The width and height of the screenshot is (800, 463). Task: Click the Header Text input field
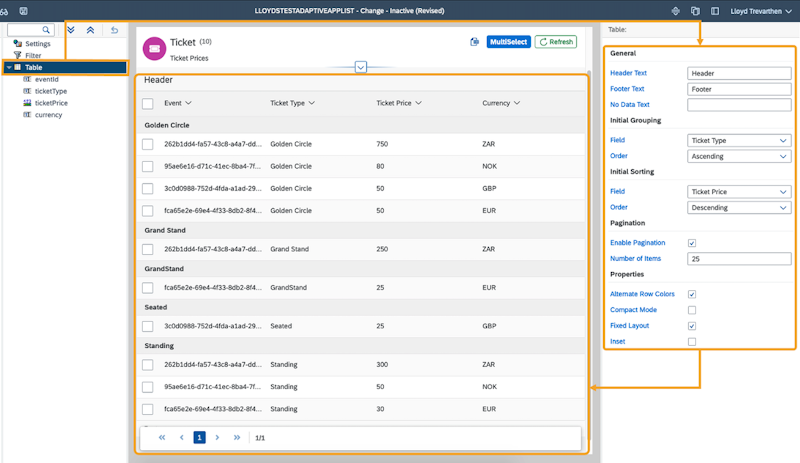pyautogui.click(x=739, y=74)
